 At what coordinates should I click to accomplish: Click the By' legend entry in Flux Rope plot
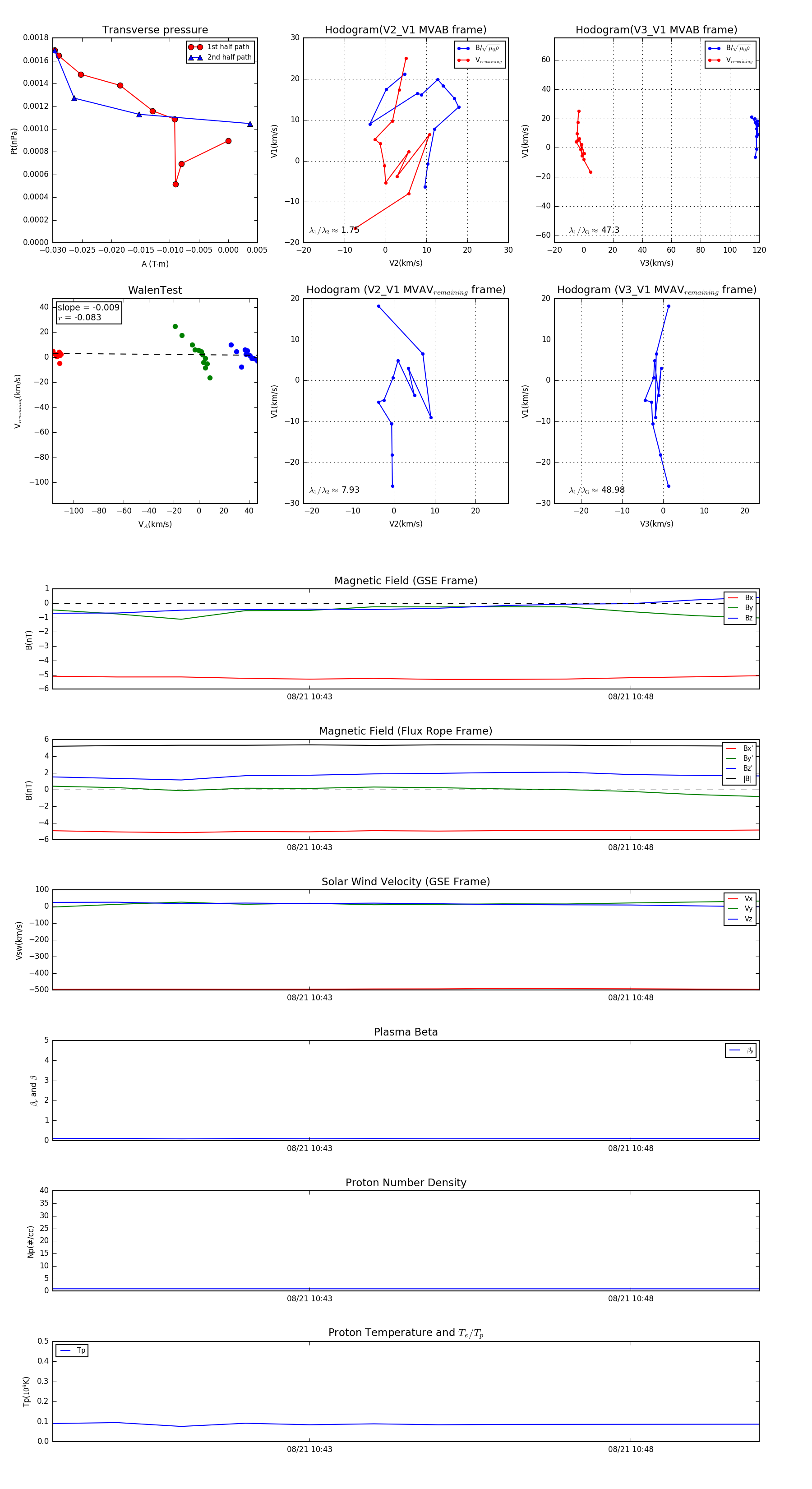click(x=739, y=758)
